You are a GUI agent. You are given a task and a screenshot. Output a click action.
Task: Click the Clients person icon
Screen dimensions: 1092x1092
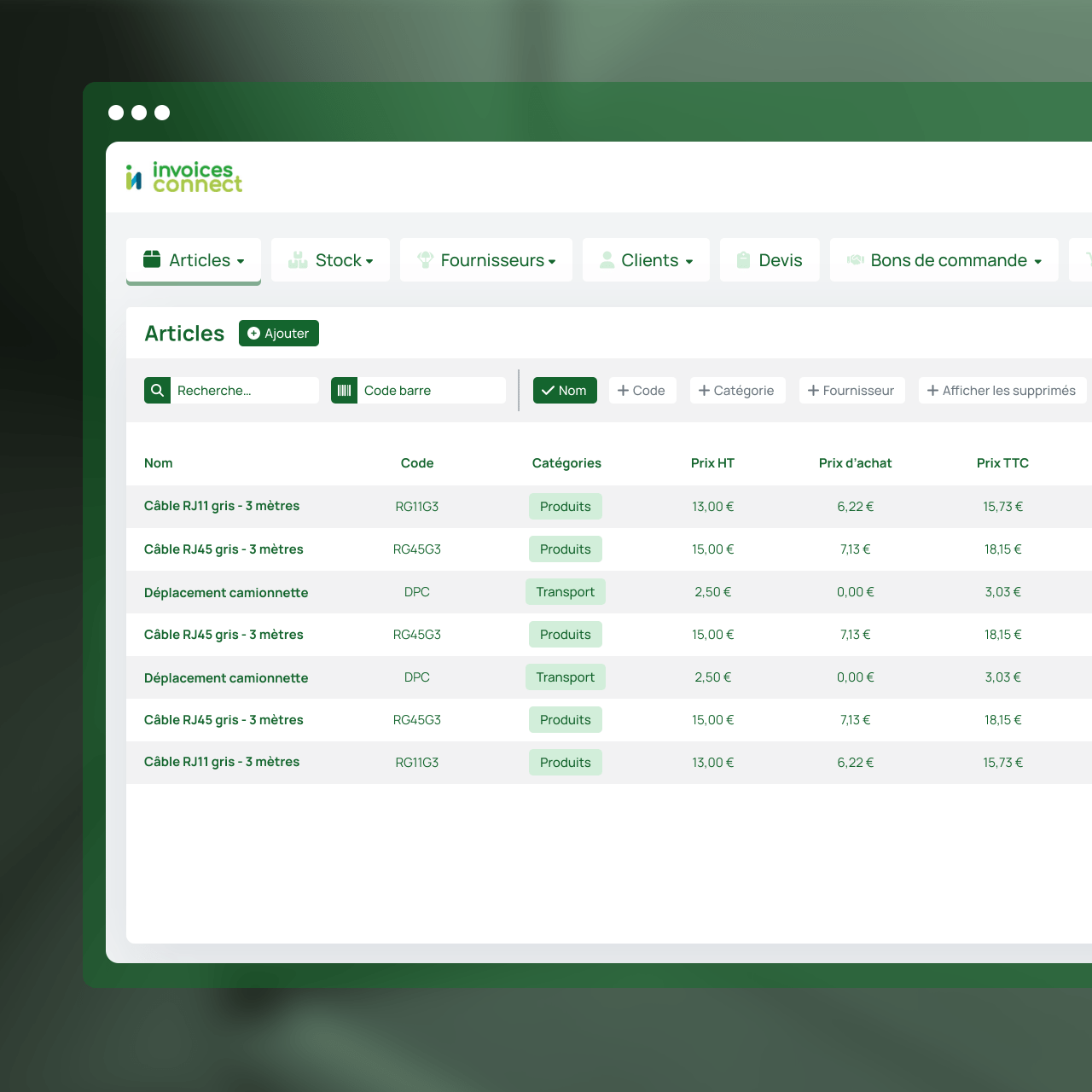[607, 260]
